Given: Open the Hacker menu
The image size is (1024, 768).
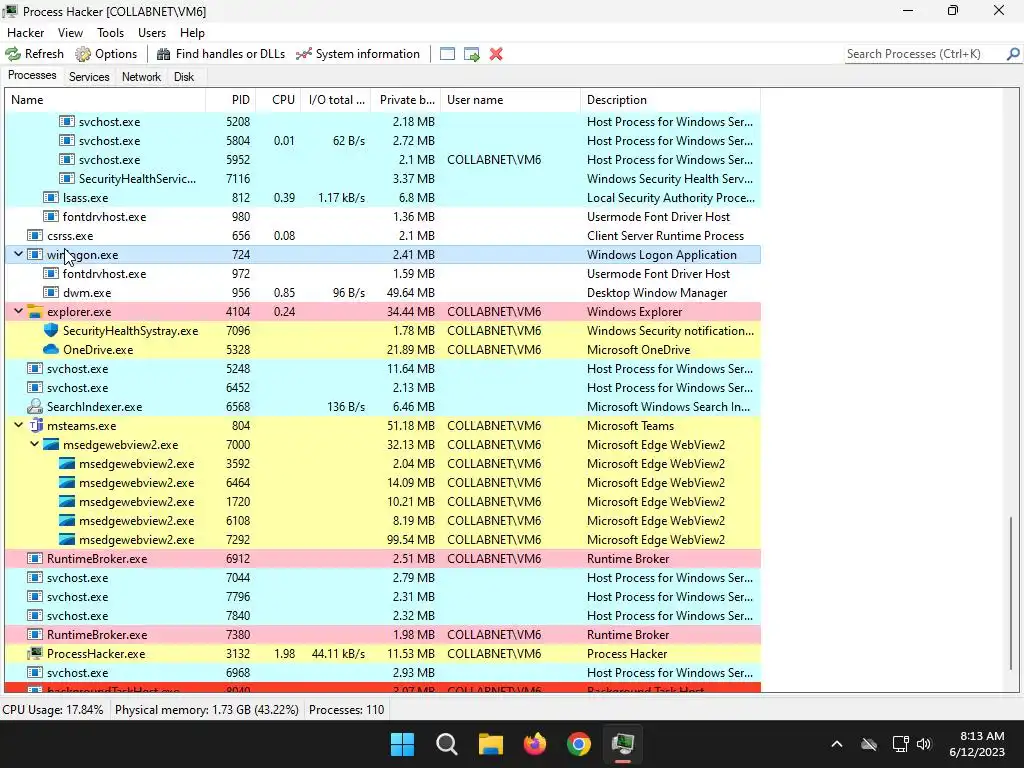Looking at the screenshot, I should pyautogui.click(x=25, y=33).
